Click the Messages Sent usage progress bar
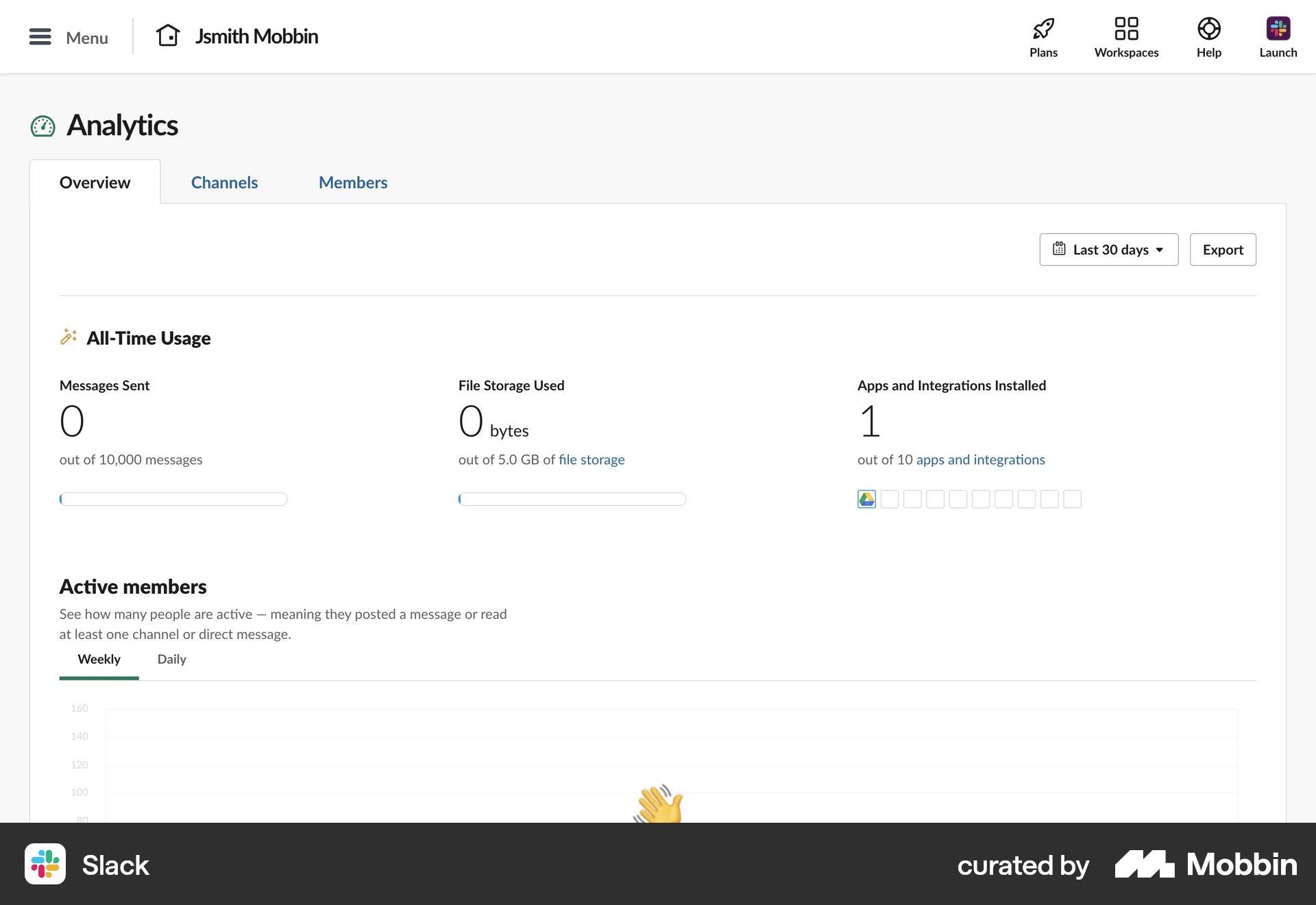 tap(173, 499)
